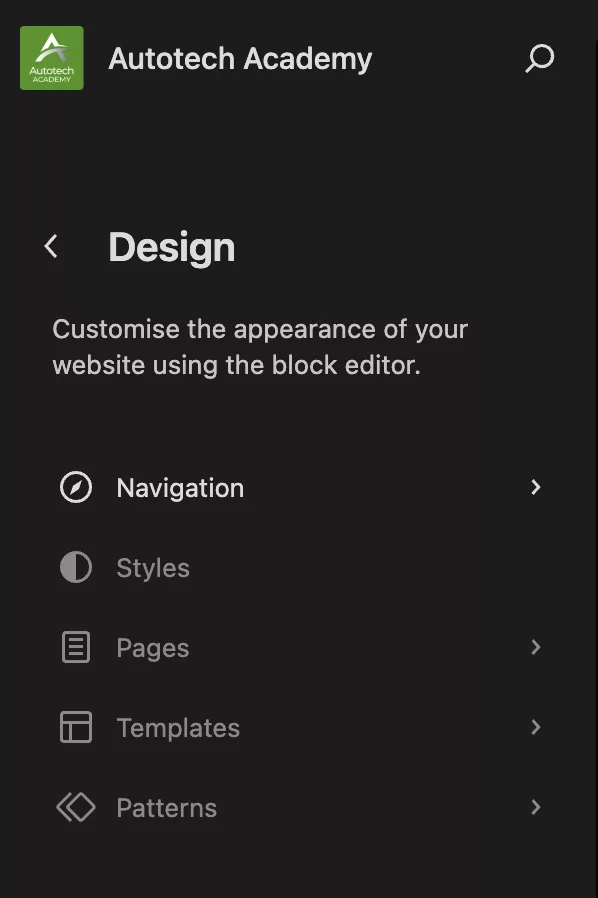Expand Navigation using its right chevron

coord(536,487)
